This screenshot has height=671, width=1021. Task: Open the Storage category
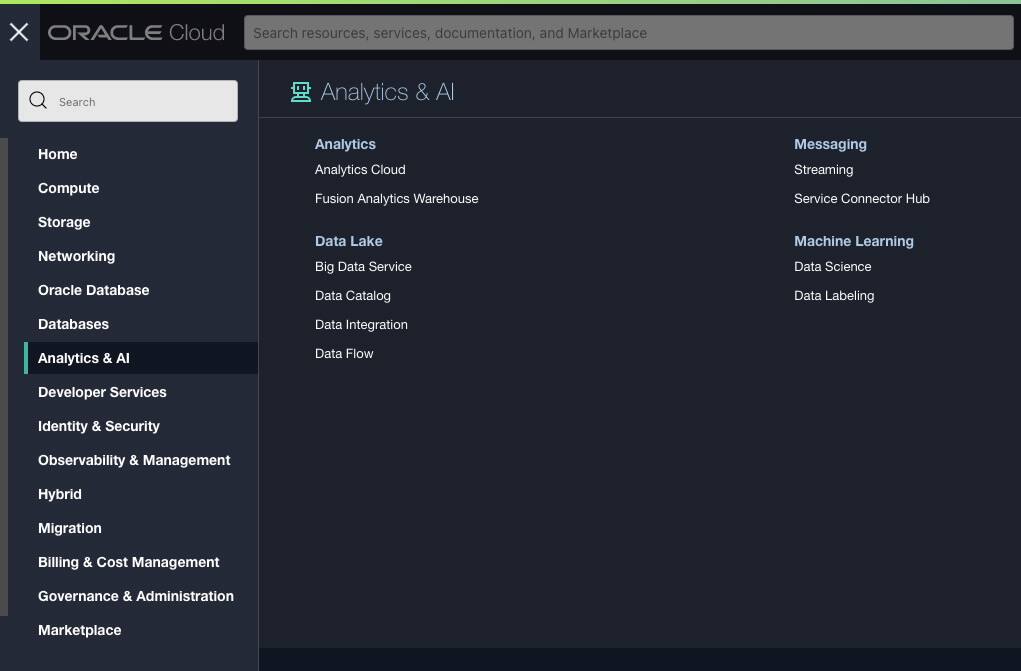pyautogui.click(x=64, y=222)
